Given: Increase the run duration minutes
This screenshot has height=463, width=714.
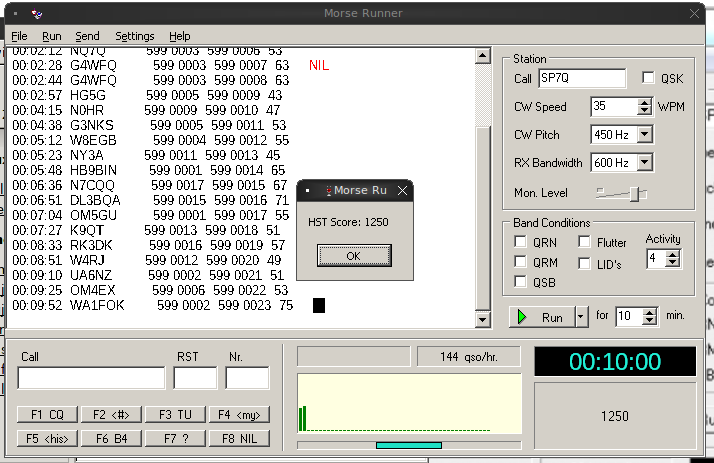Looking at the screenshot, I should [x=651, y=312].
